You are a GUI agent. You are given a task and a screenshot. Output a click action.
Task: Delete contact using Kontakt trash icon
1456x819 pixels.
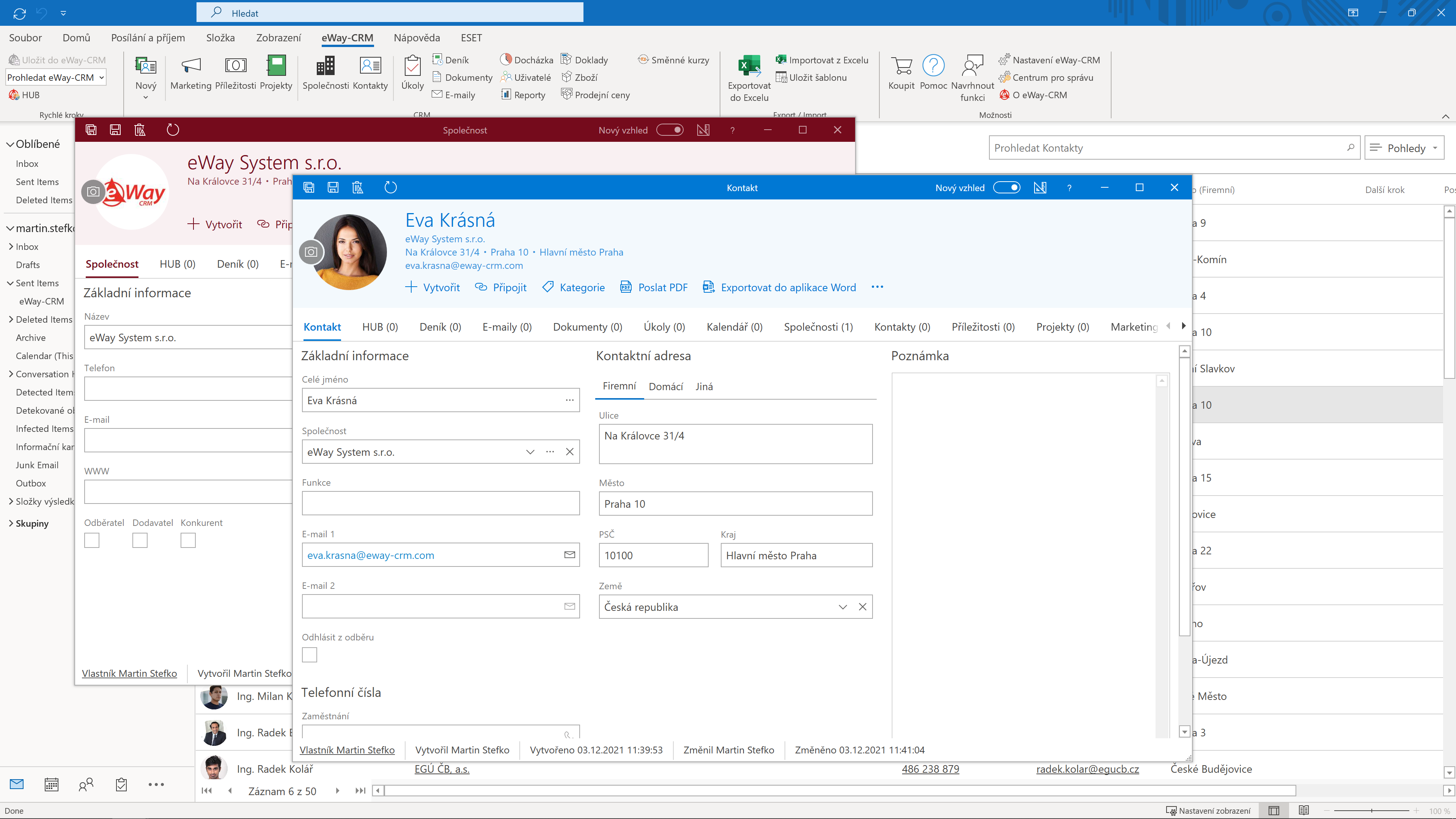coord(357,188)
